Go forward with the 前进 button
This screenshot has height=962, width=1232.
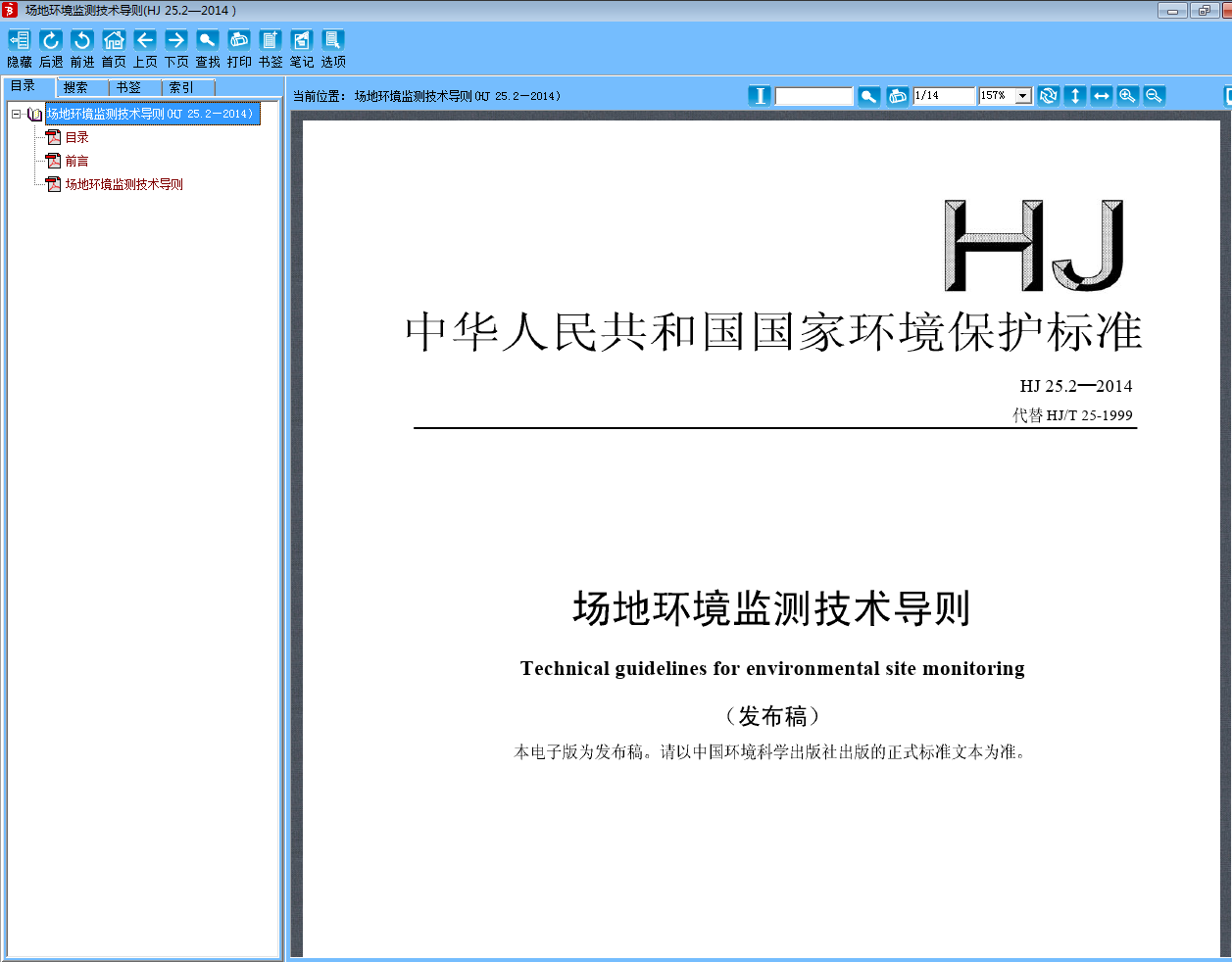(x=82, y=49)
